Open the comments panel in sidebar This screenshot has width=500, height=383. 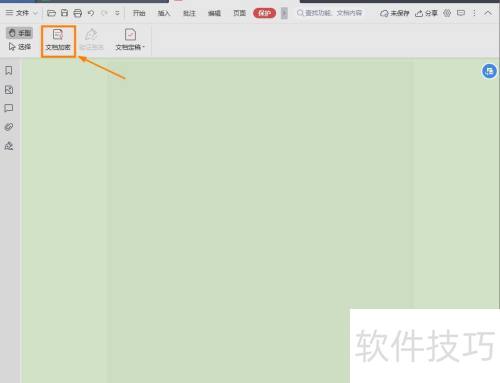[x=9, y=108]
